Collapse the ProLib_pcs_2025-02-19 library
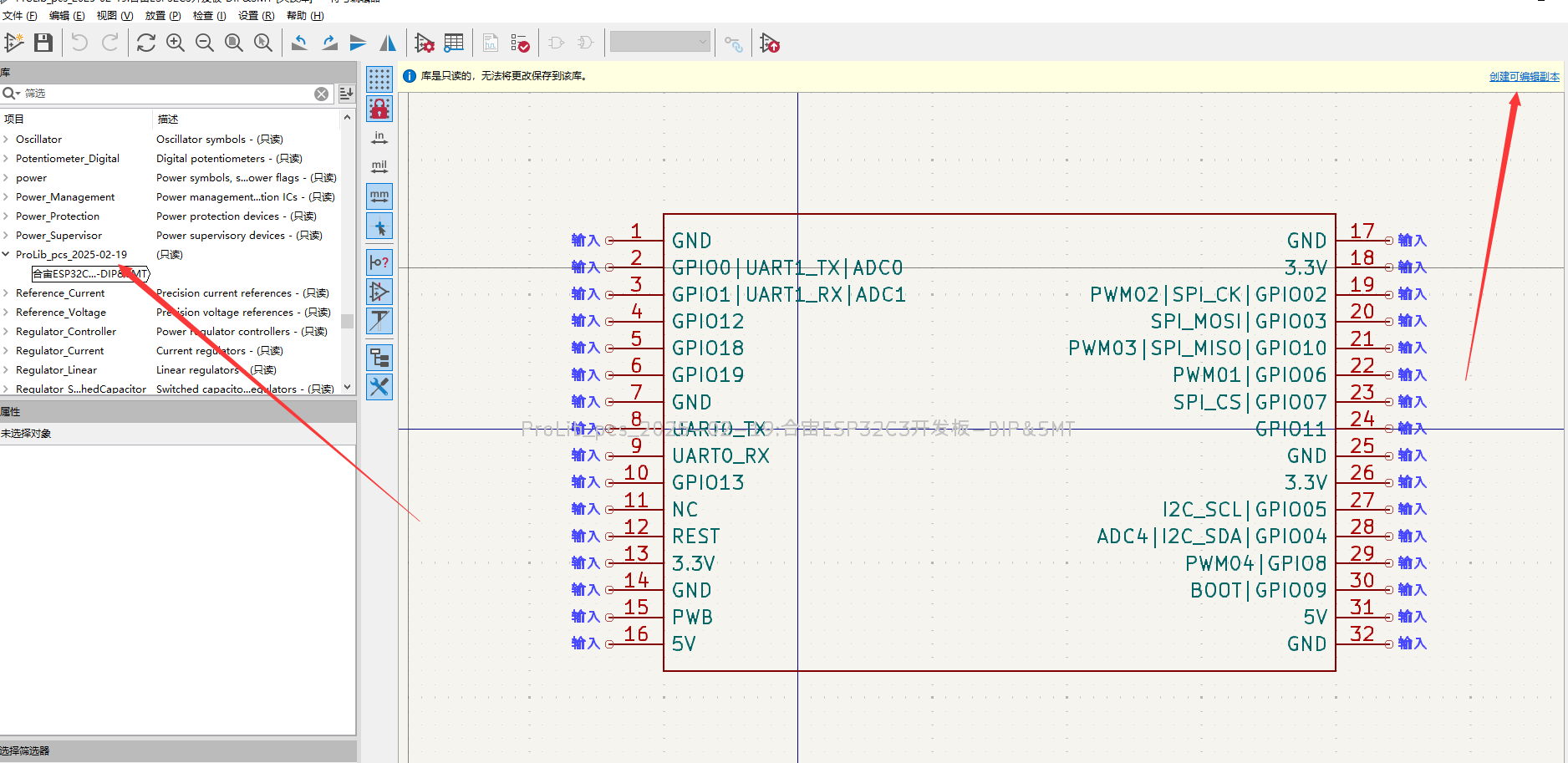The width and height of the screenshot is (1568, 763). [6, 255]
